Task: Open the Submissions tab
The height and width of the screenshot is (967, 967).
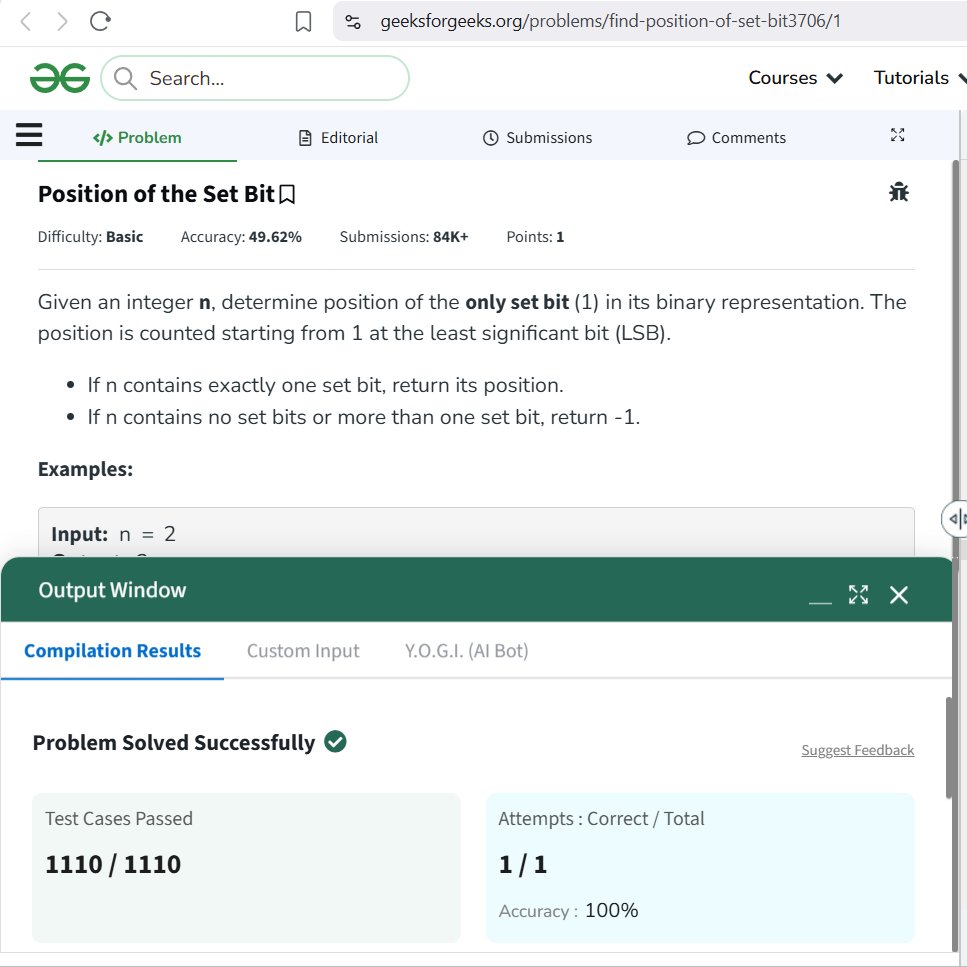Action: (537, 138)
